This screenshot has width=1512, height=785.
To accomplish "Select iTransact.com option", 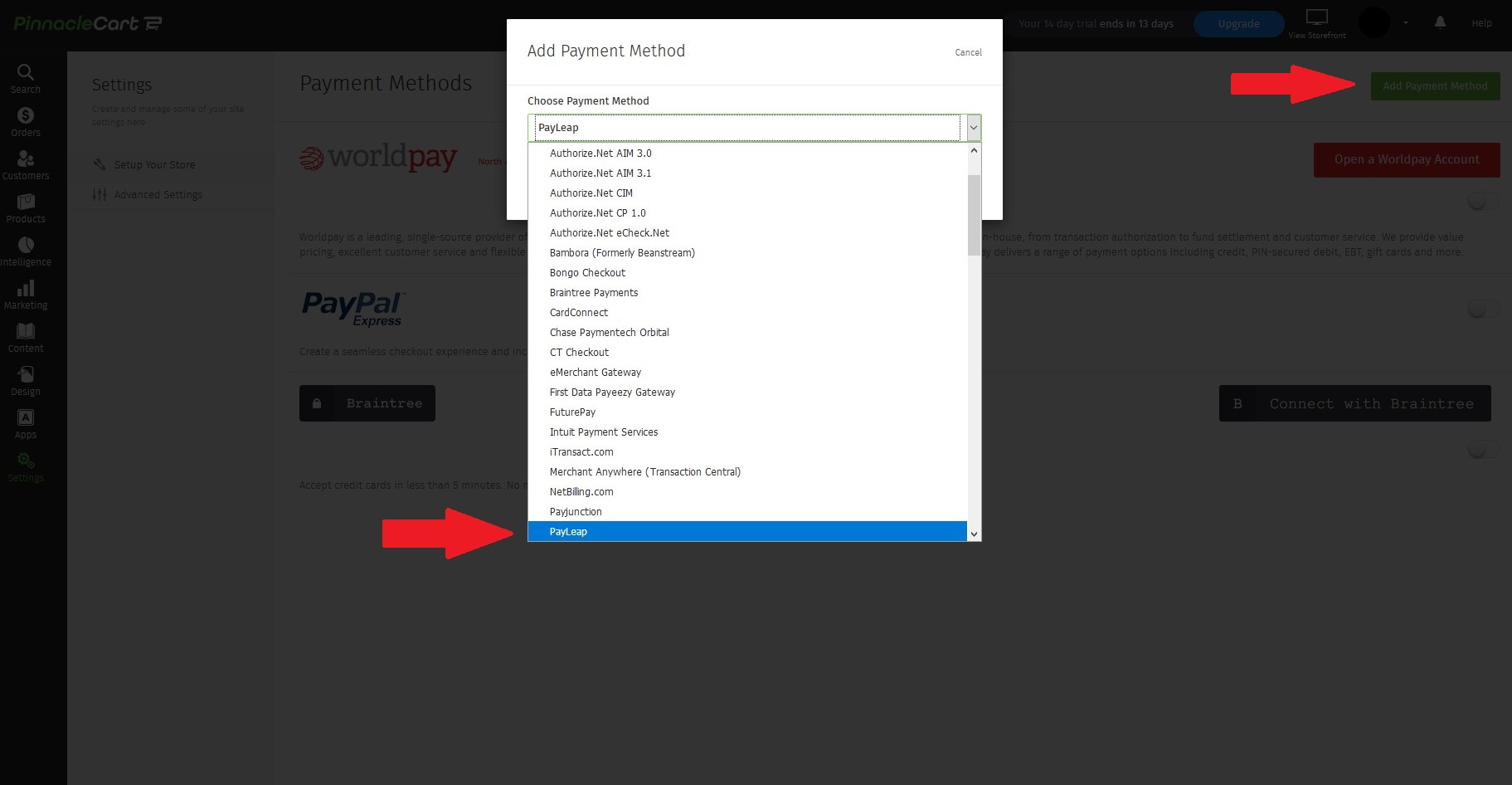I will click(747, 452).
